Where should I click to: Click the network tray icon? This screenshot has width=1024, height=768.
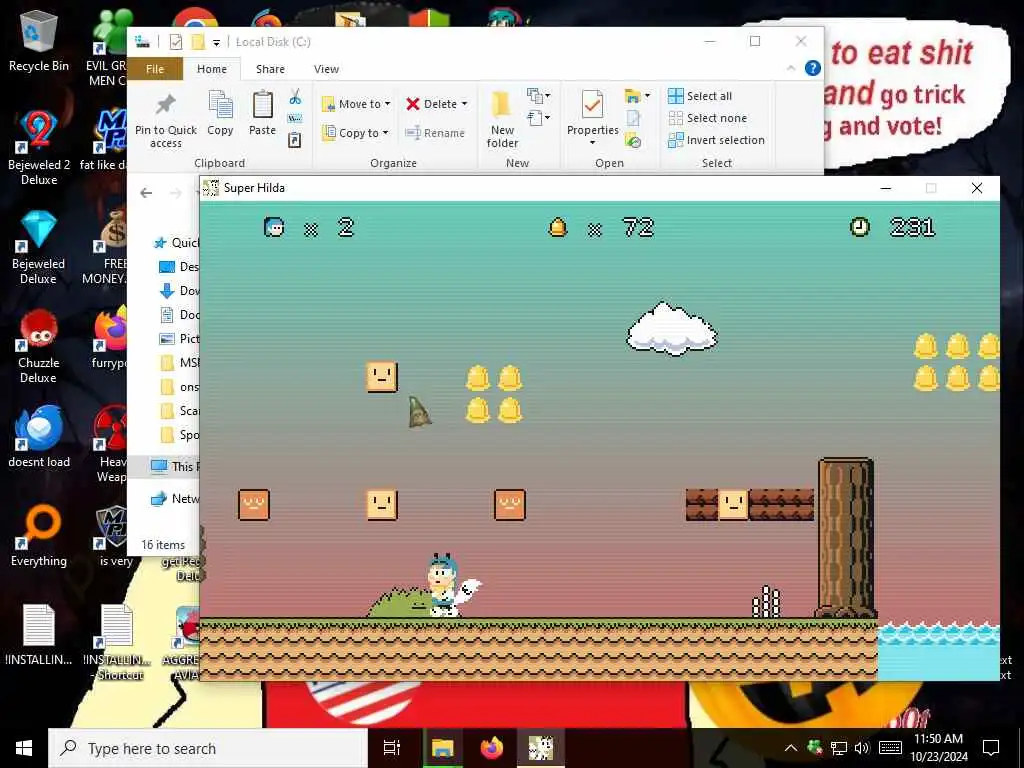(x=839, y=748)
